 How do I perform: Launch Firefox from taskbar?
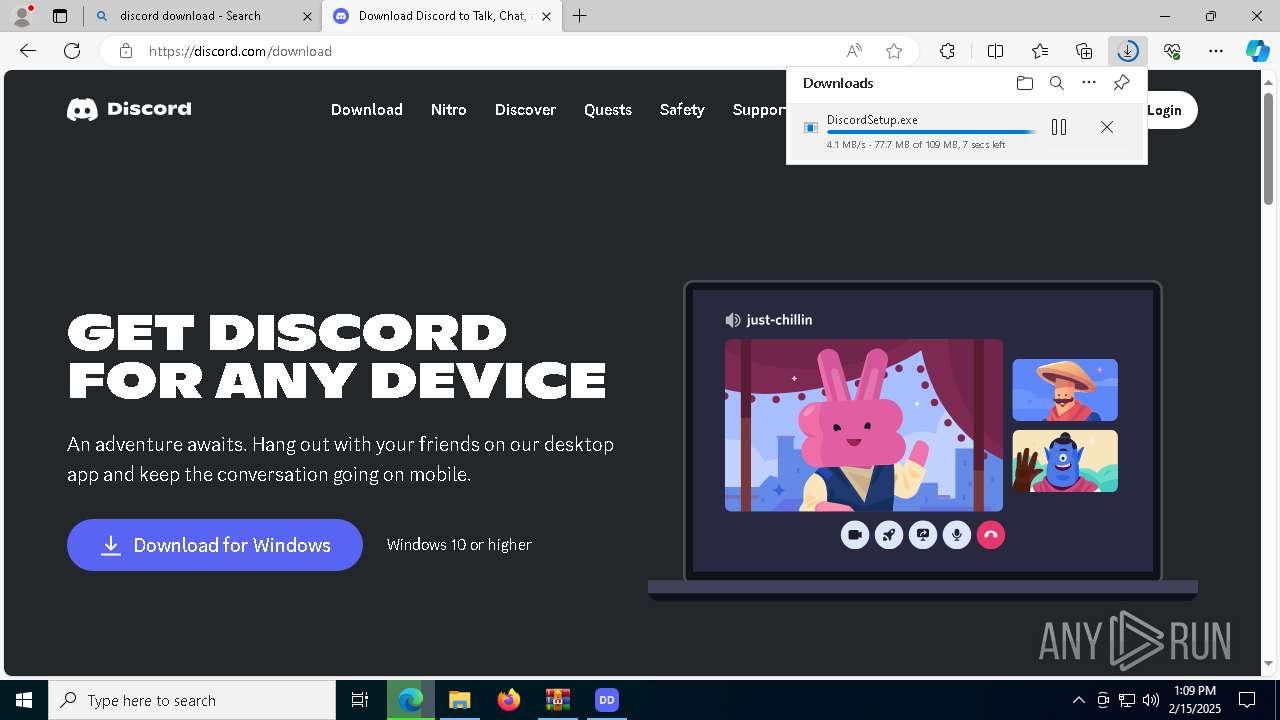pos(509,700)
